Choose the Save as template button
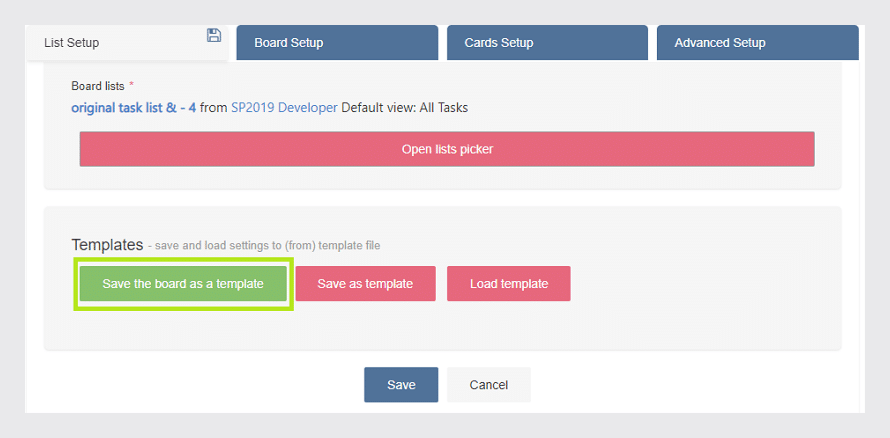The width and height of the screenshot is (890, 438). [366, 284]
